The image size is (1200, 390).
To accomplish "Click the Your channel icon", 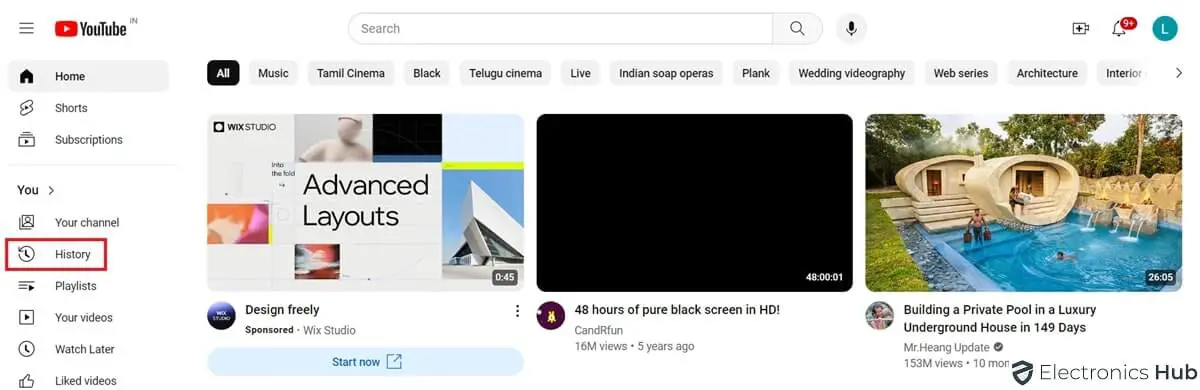I will tap(27, 222).
